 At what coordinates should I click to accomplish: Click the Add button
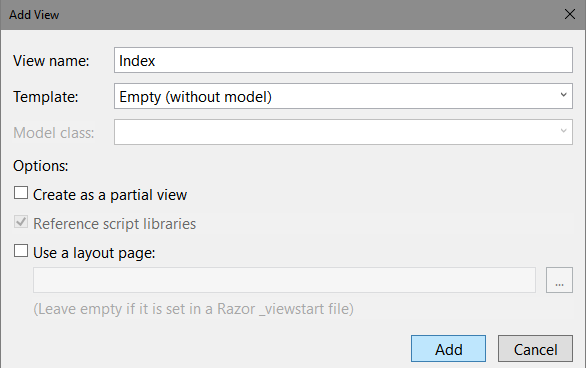tap(448, 349)
